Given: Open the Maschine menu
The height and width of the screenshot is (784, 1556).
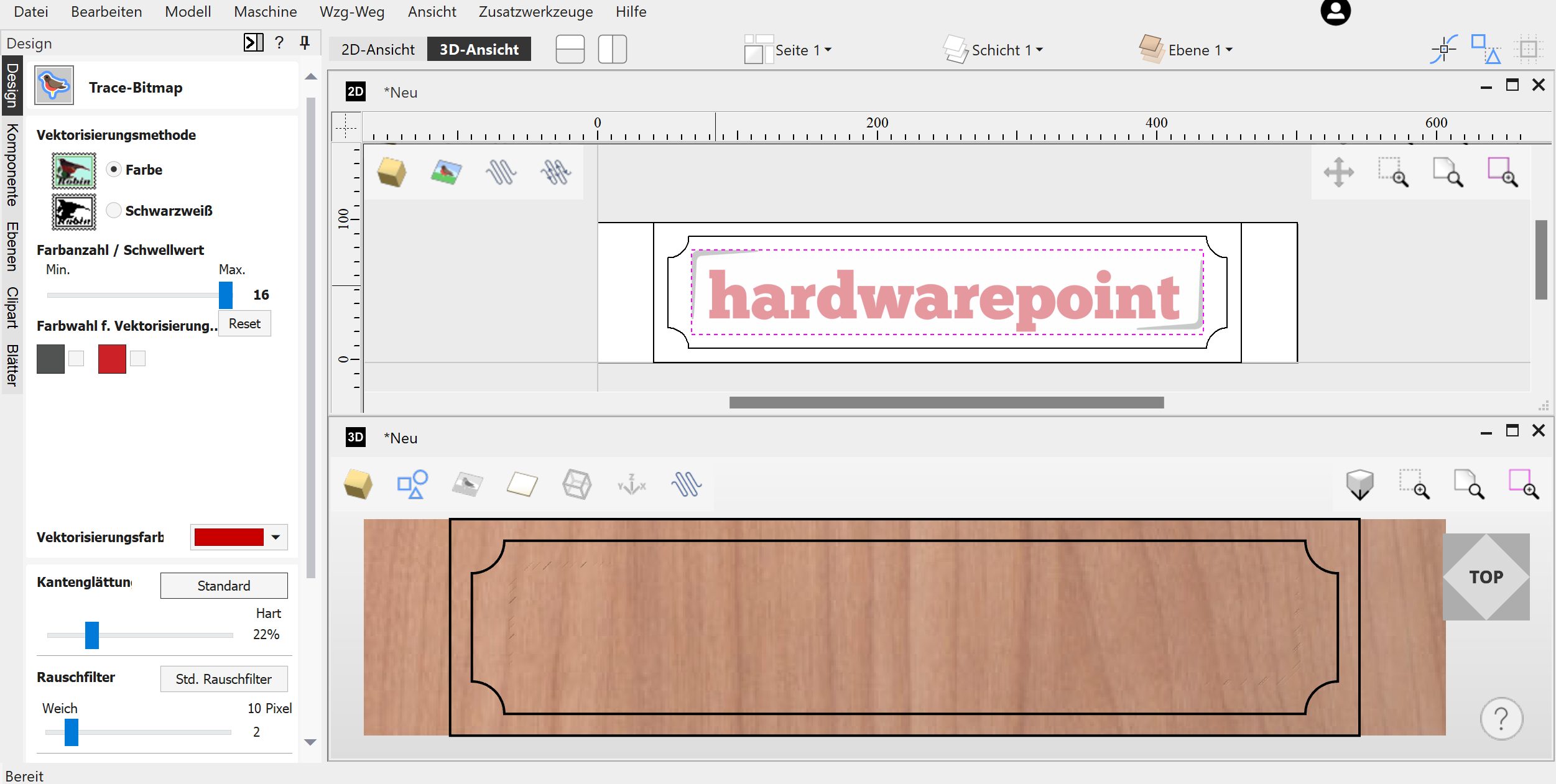Looking at the screenshot, I should (x=266, y=12).
